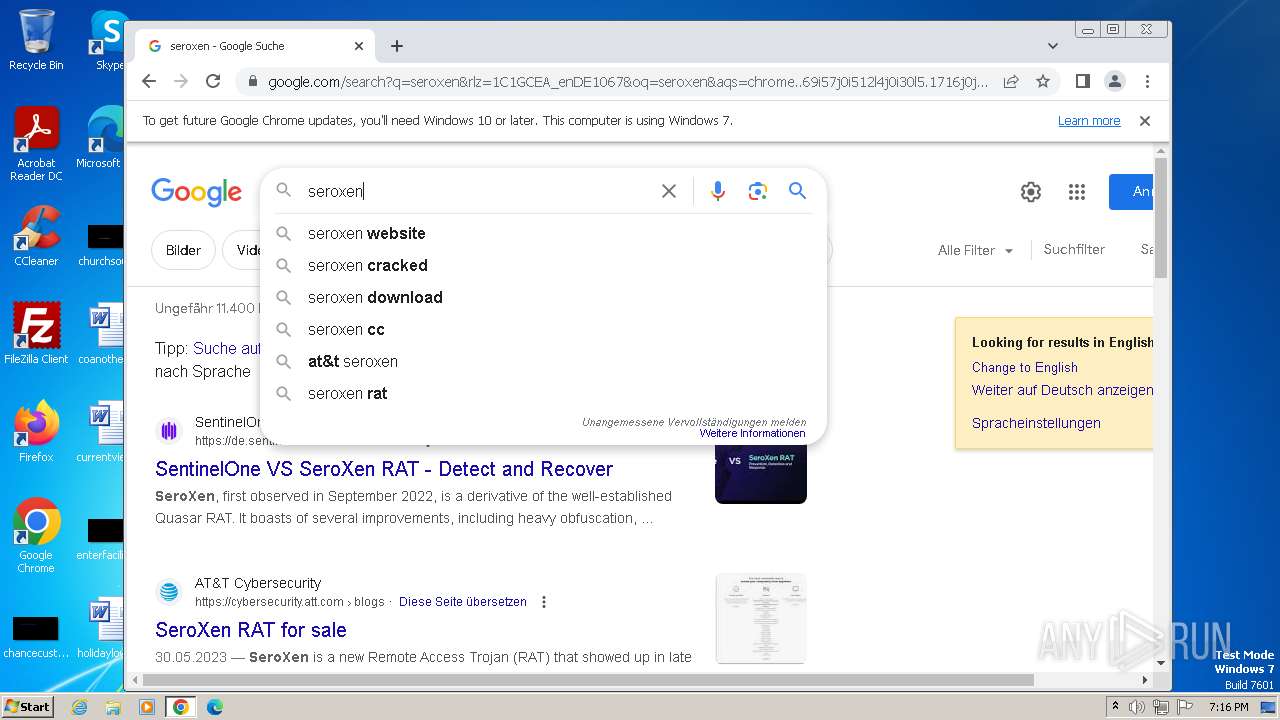
Task: Start voice search with microphone
Action: [717, 191]
